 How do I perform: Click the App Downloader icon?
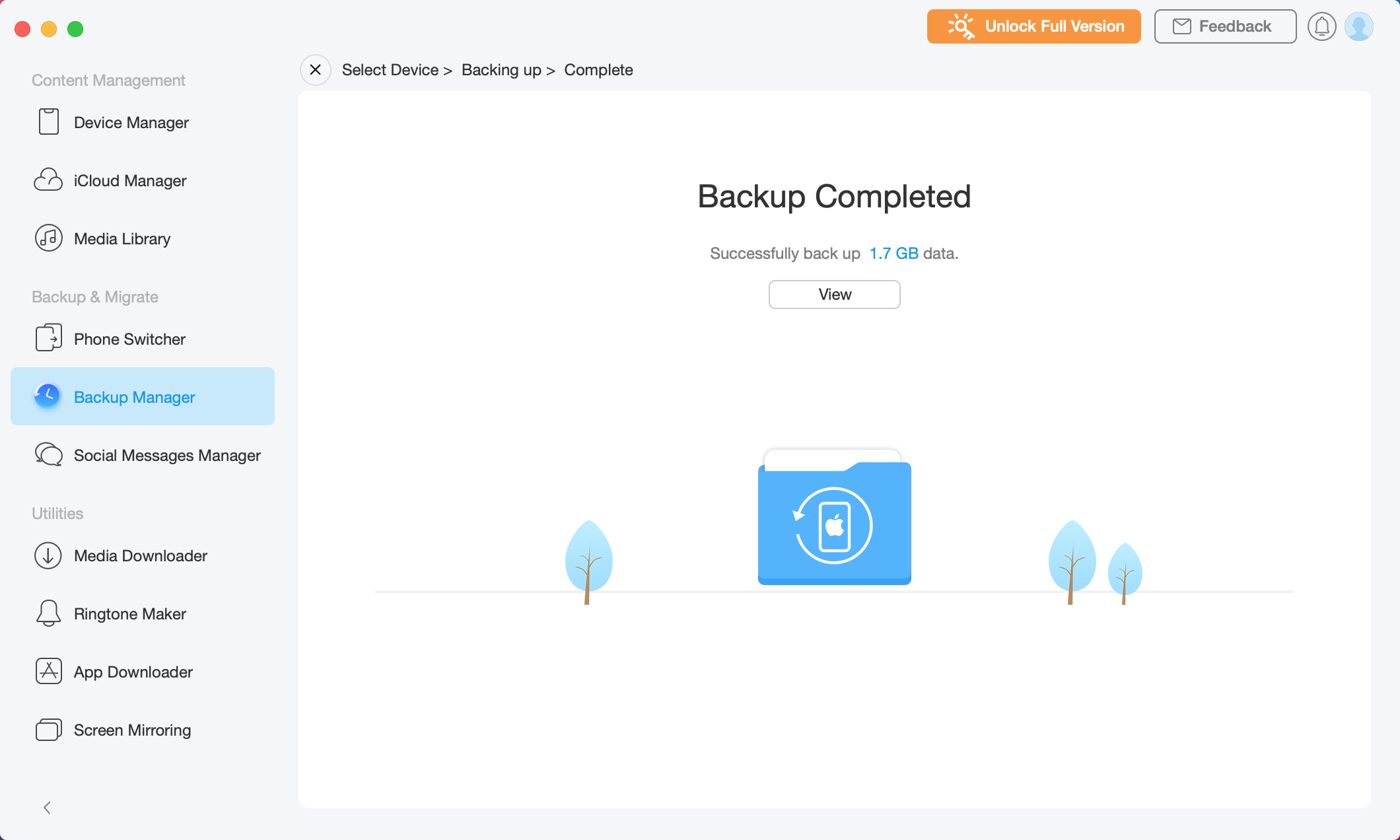[48, 672]
